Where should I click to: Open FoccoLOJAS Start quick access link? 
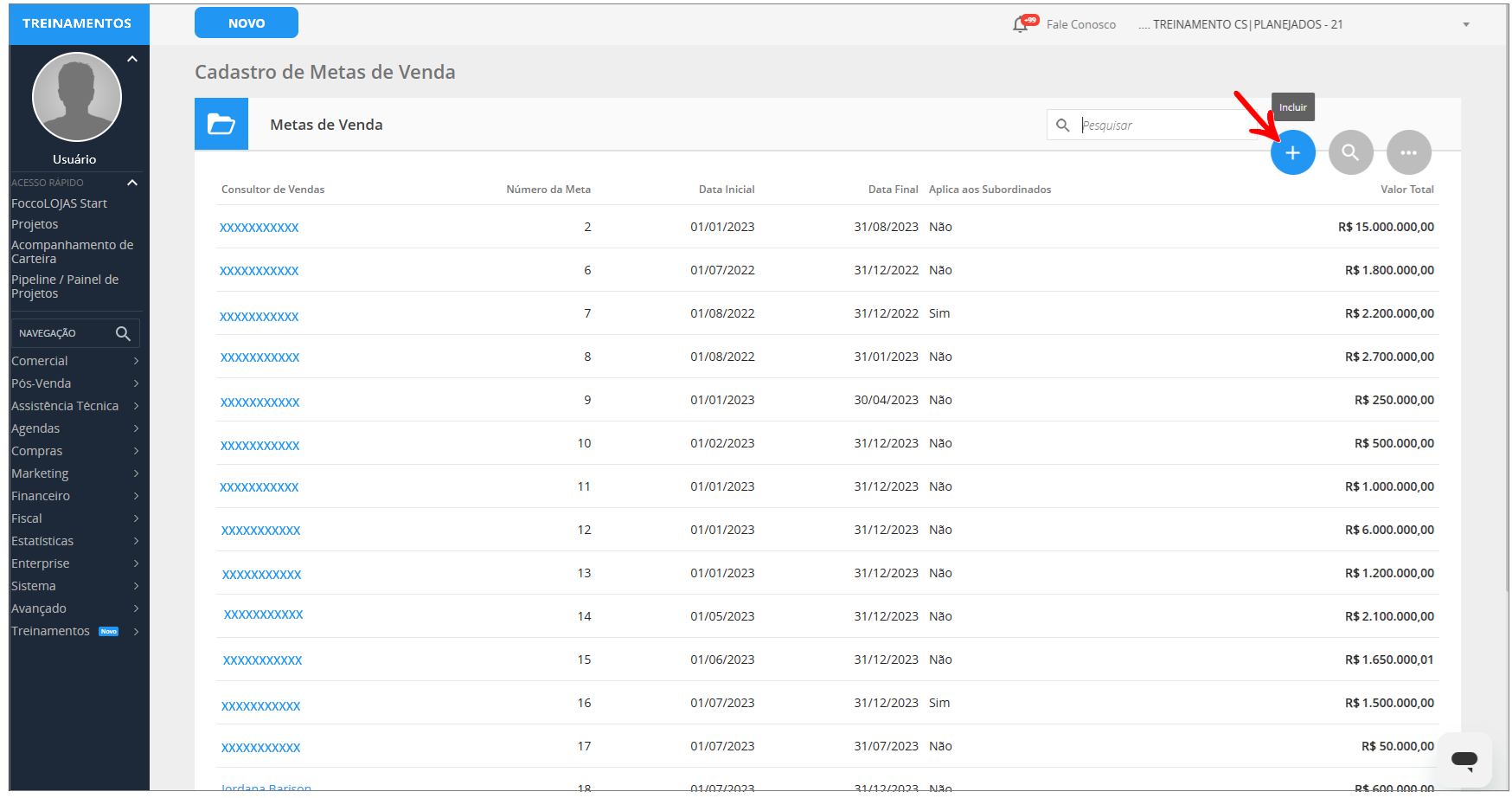pos(59,203)
